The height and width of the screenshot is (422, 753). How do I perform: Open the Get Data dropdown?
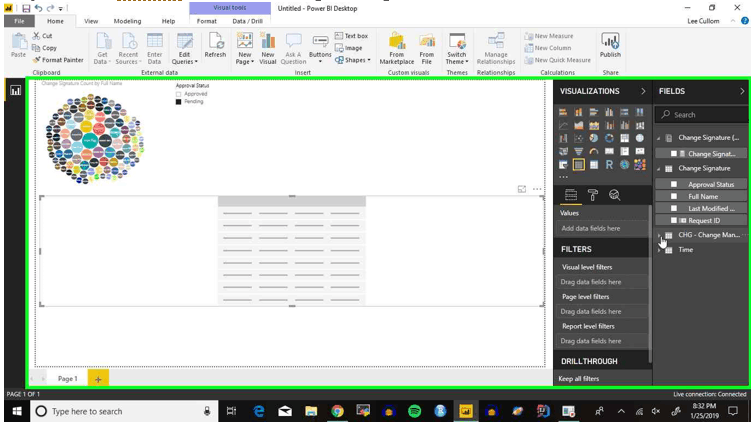[x=102, y=48]
